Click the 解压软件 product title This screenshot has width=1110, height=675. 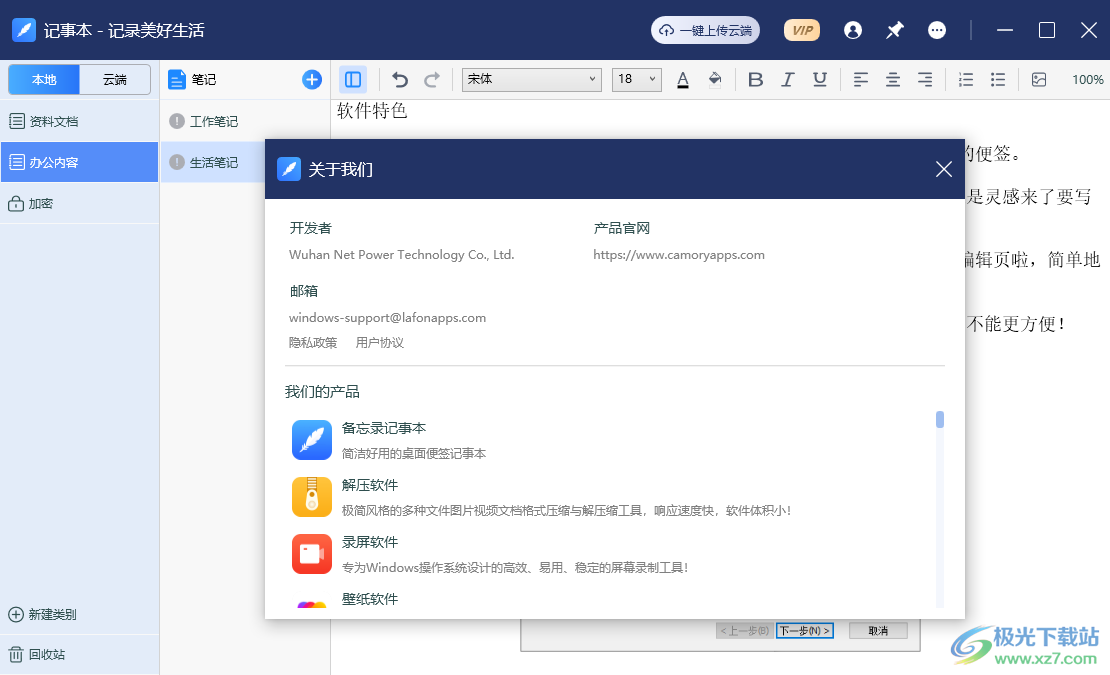pyautogui.click(x=370, y=485)
